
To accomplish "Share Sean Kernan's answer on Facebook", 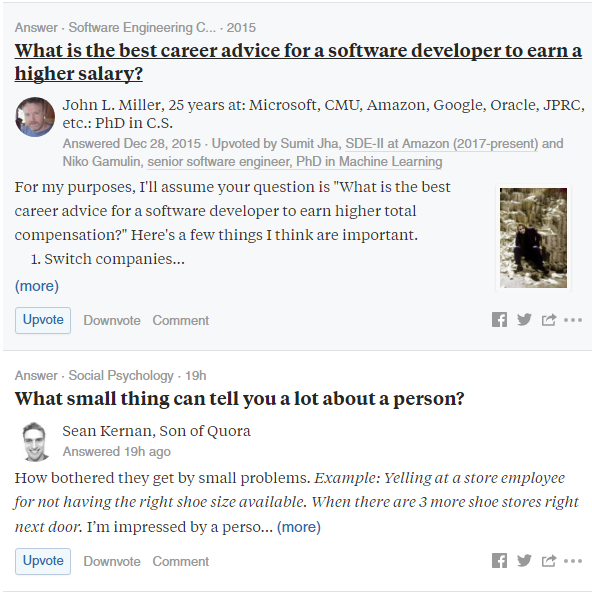I will (499, 561).
